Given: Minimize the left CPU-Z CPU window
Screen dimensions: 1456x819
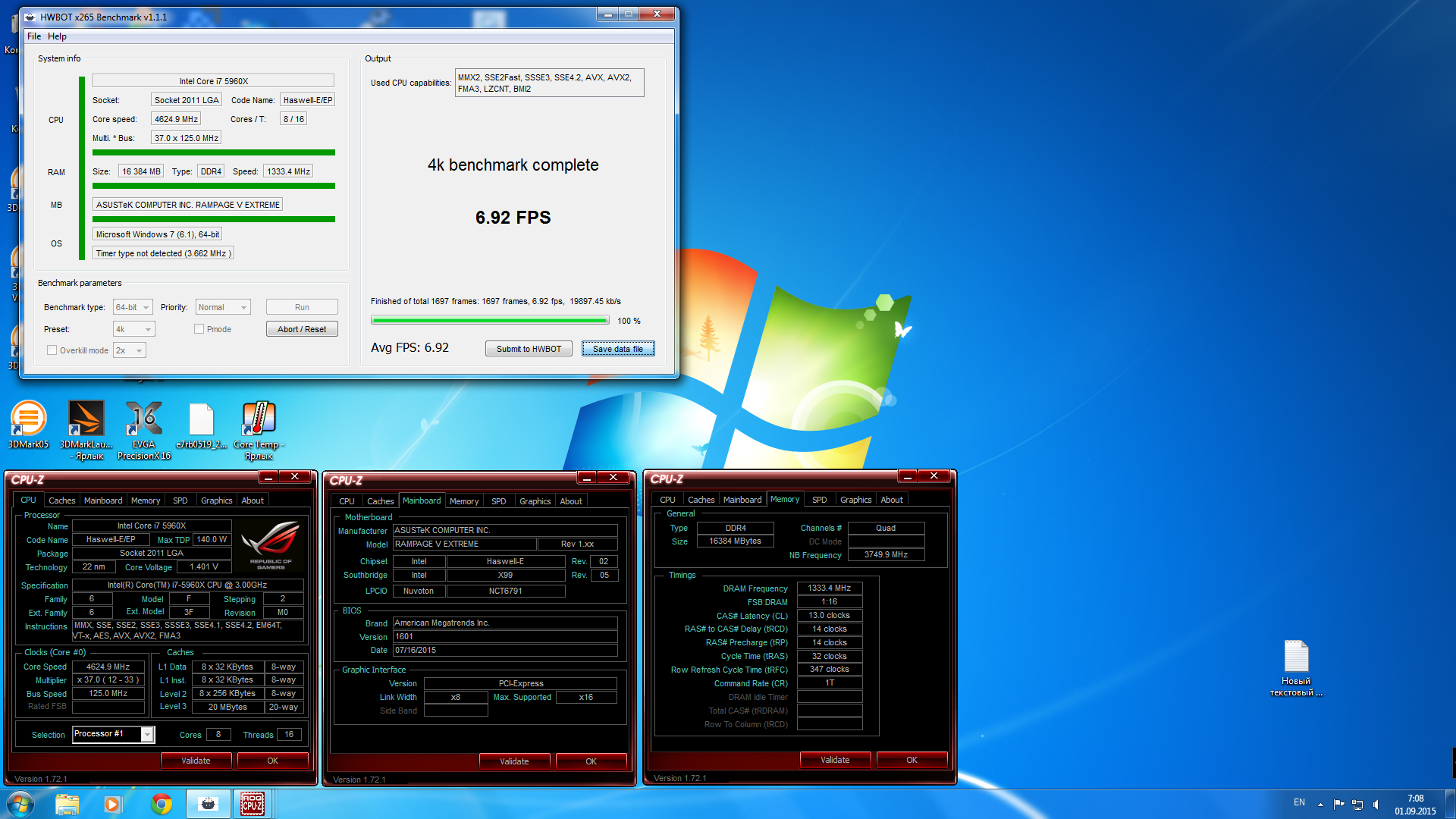Looking at the screenshot, I should click(x=268, y=477).
